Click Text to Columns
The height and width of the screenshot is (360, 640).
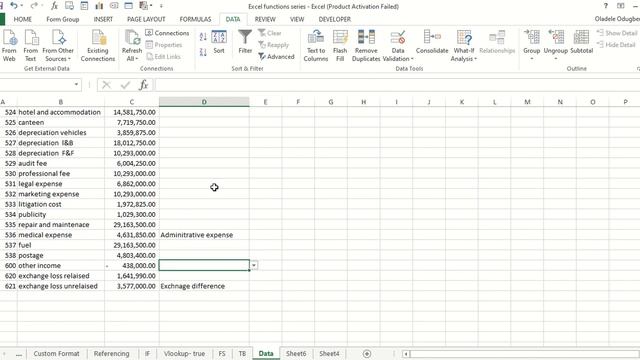tap(316, 46)
